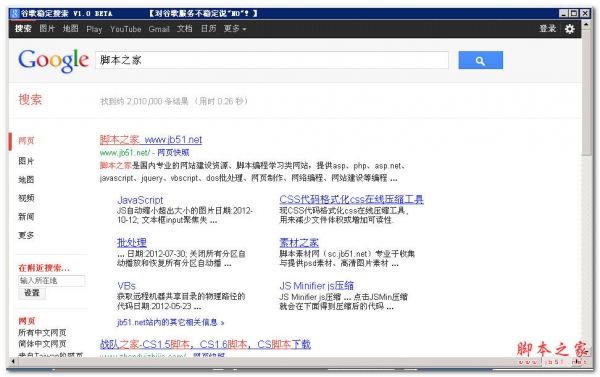600x377 pixels.
Task: Open 文档 in the top bar
Action: (x=184, y=29)
